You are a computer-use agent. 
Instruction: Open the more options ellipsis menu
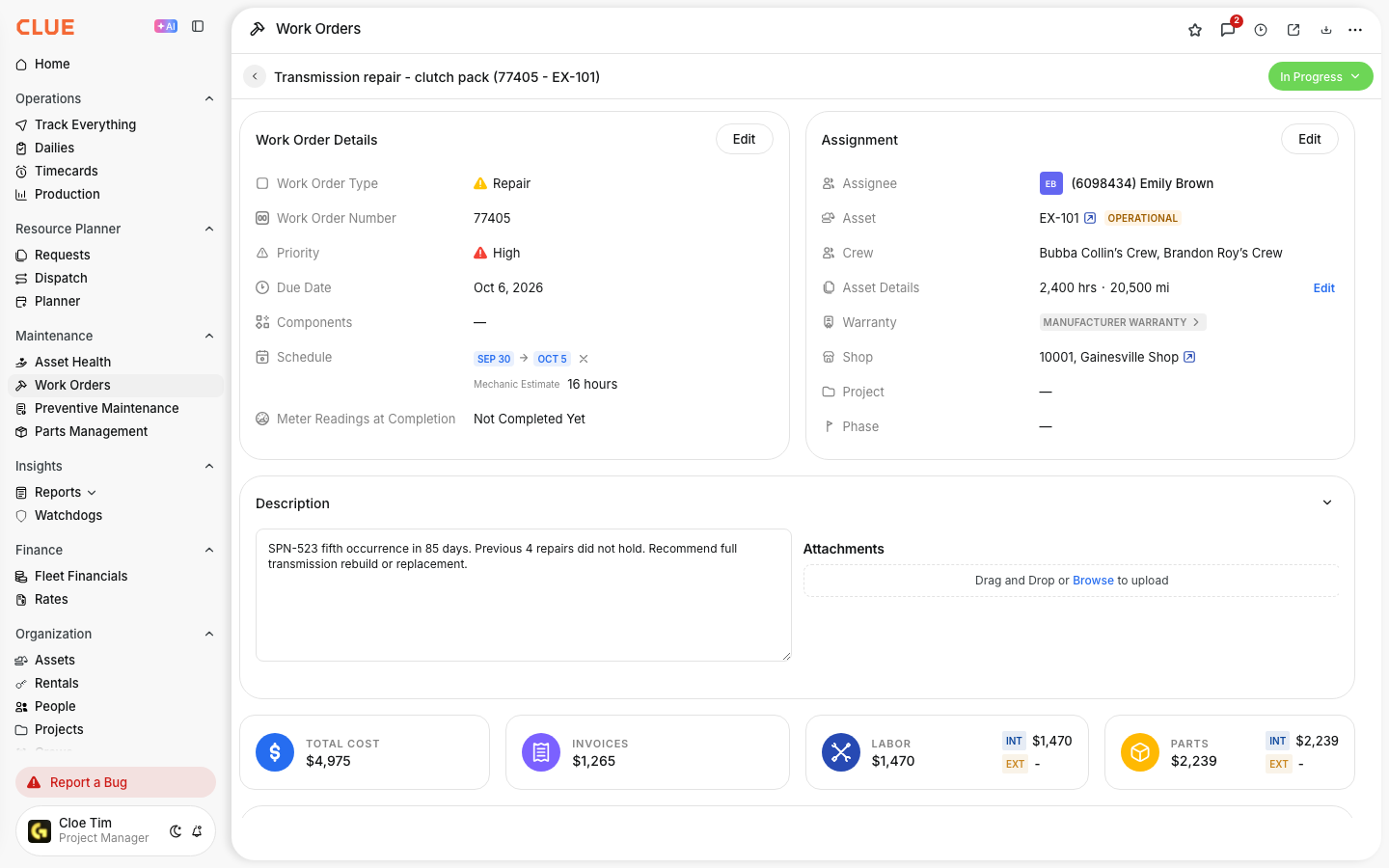tap(1355, 30)
